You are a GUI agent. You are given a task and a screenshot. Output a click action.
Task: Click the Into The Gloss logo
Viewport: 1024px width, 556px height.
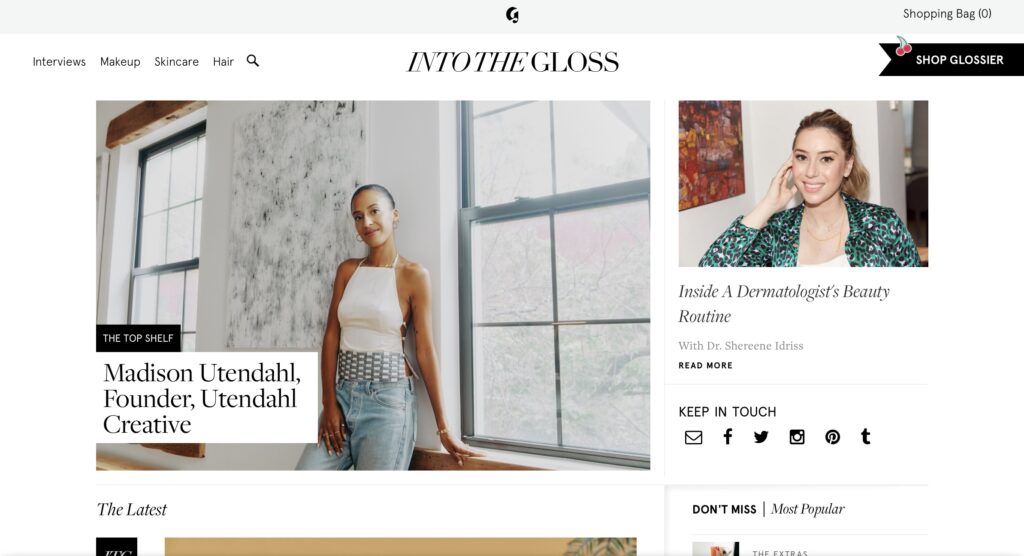[513, 61]
